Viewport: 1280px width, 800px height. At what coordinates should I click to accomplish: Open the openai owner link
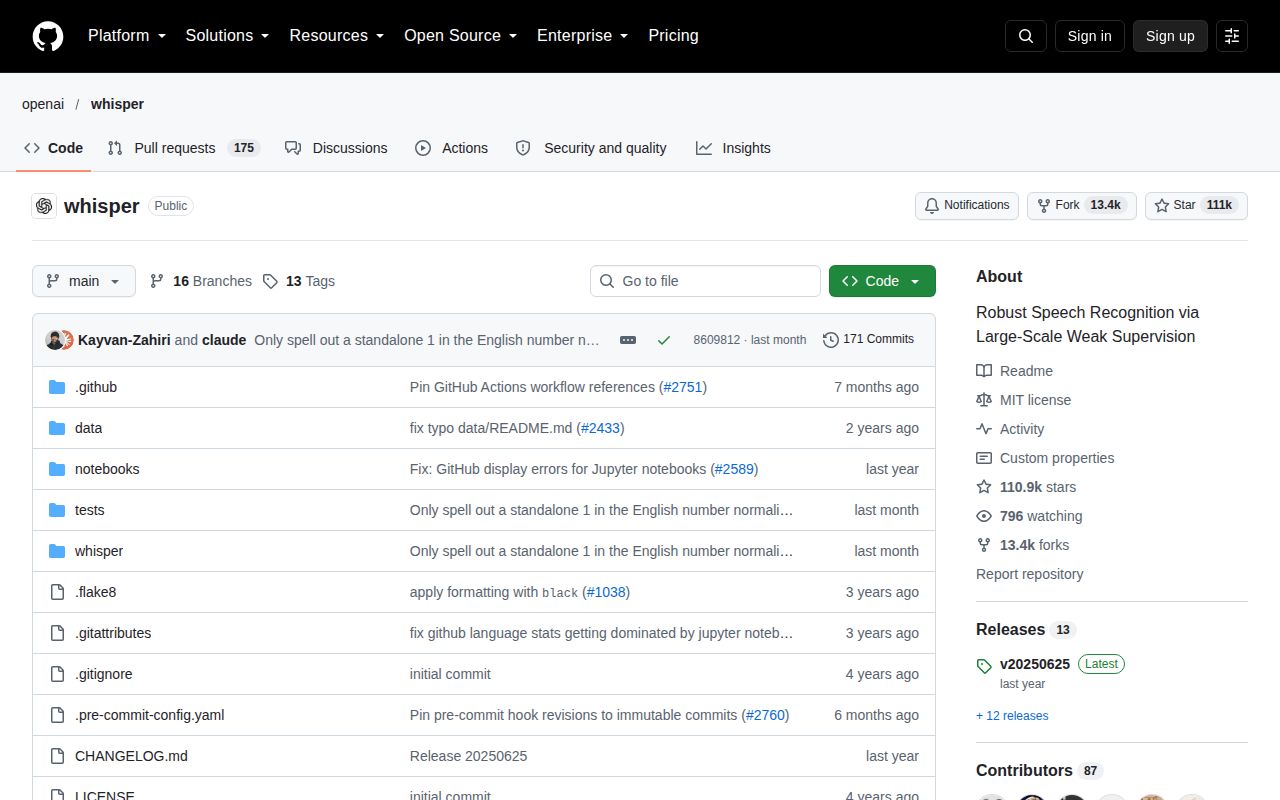pyautogui.click(x=43, y=104)
